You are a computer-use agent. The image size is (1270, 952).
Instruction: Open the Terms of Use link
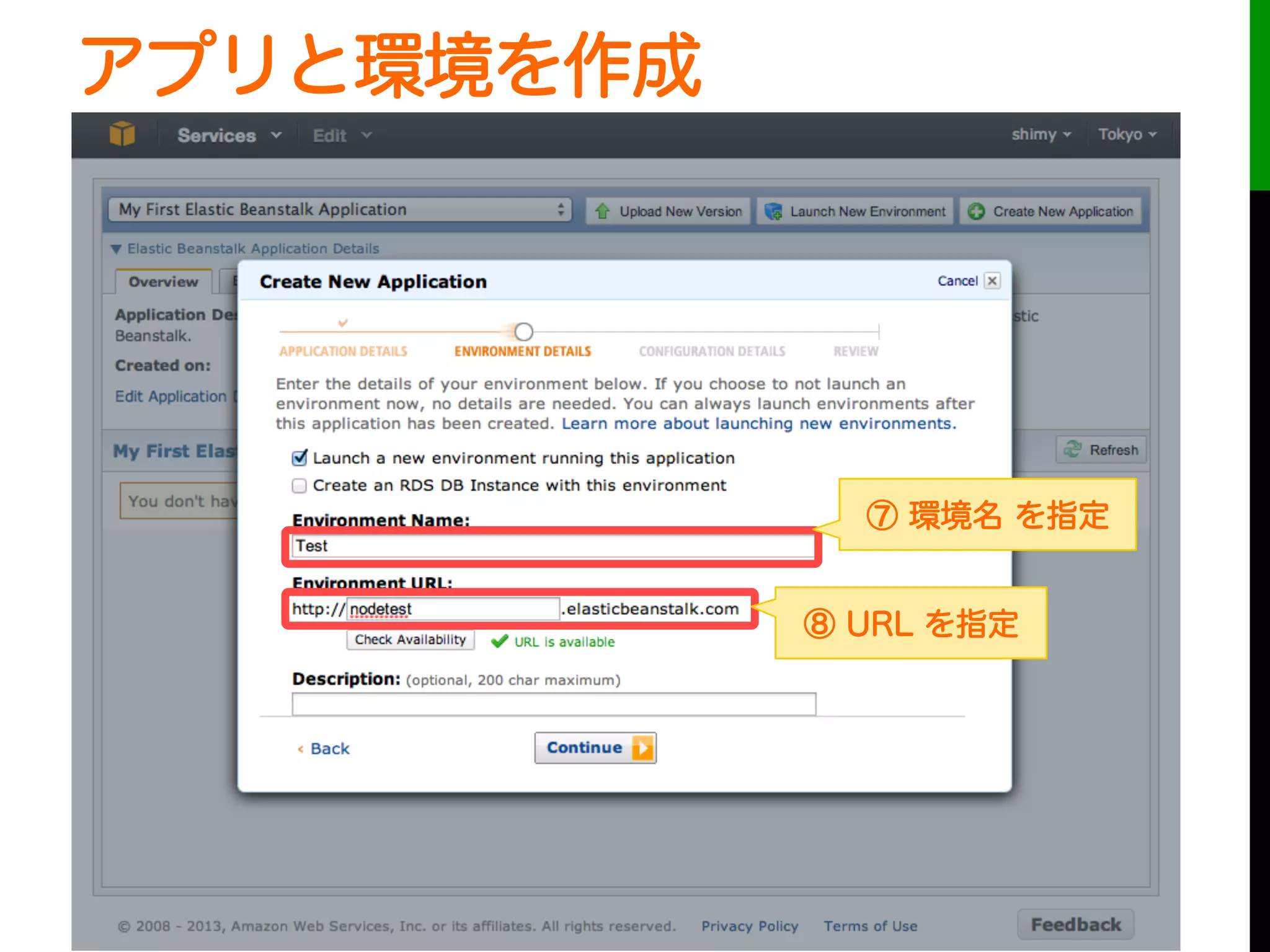tap(870, 926)
